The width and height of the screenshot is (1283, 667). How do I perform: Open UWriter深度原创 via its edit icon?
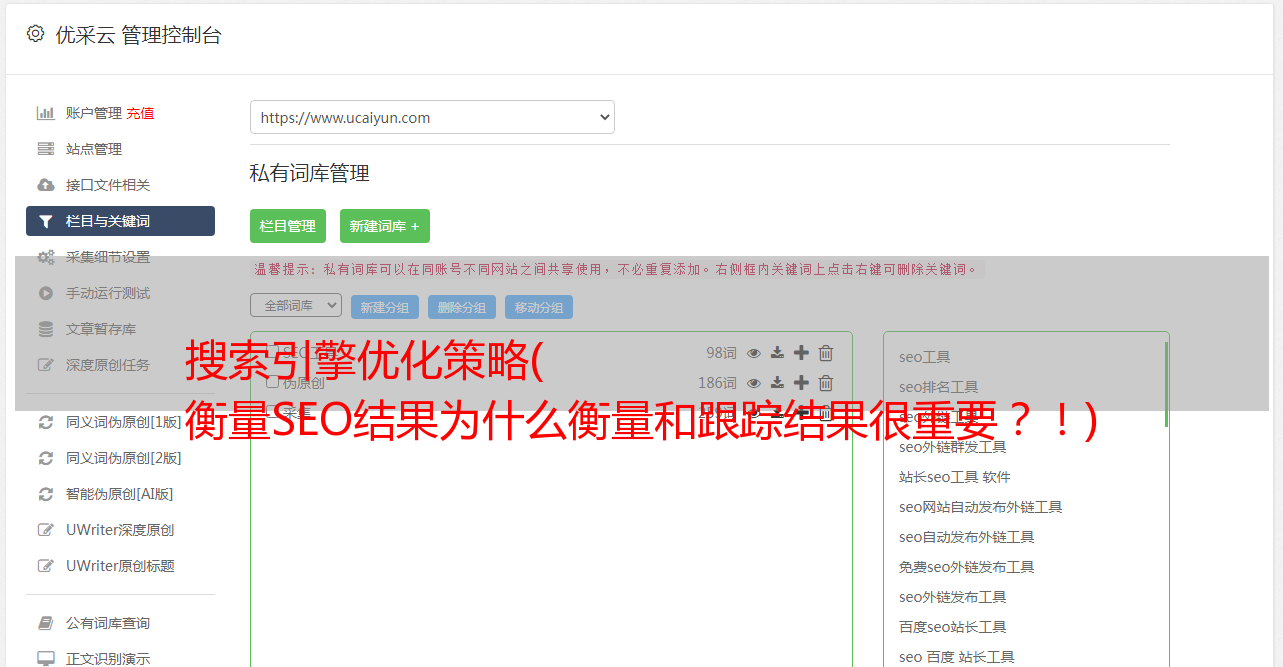(x=46, y=530)
